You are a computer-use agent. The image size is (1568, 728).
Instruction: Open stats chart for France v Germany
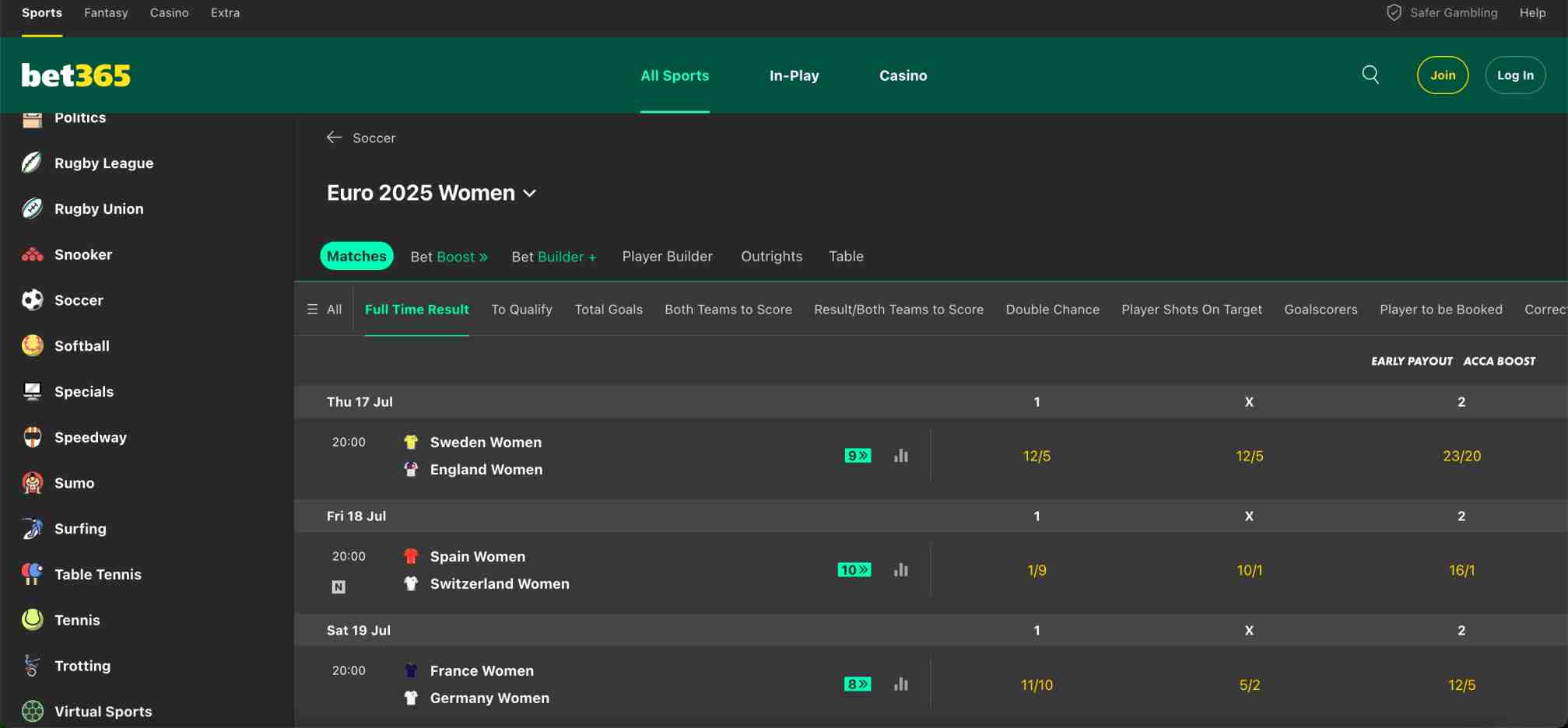pyautogui.click(x=901, y=684)
